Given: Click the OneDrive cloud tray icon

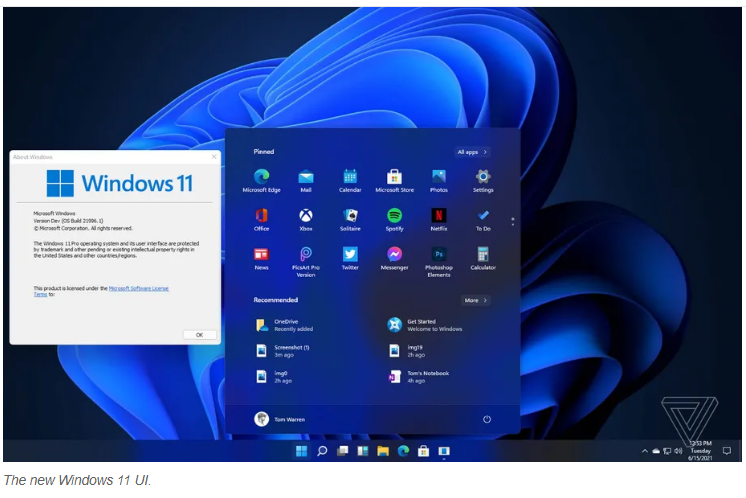Looking at the screenshot, I should point(656,451).
